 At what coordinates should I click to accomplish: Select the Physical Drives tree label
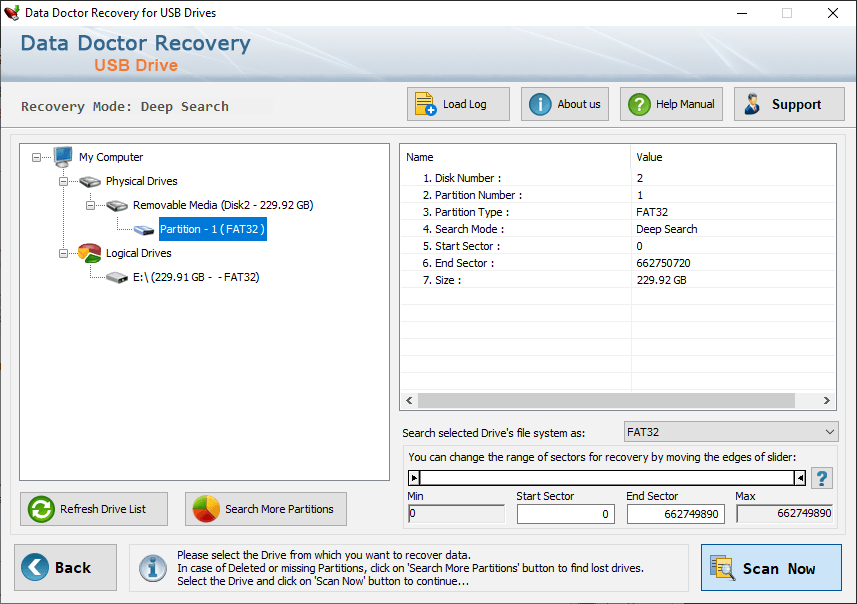pos(142,181)
